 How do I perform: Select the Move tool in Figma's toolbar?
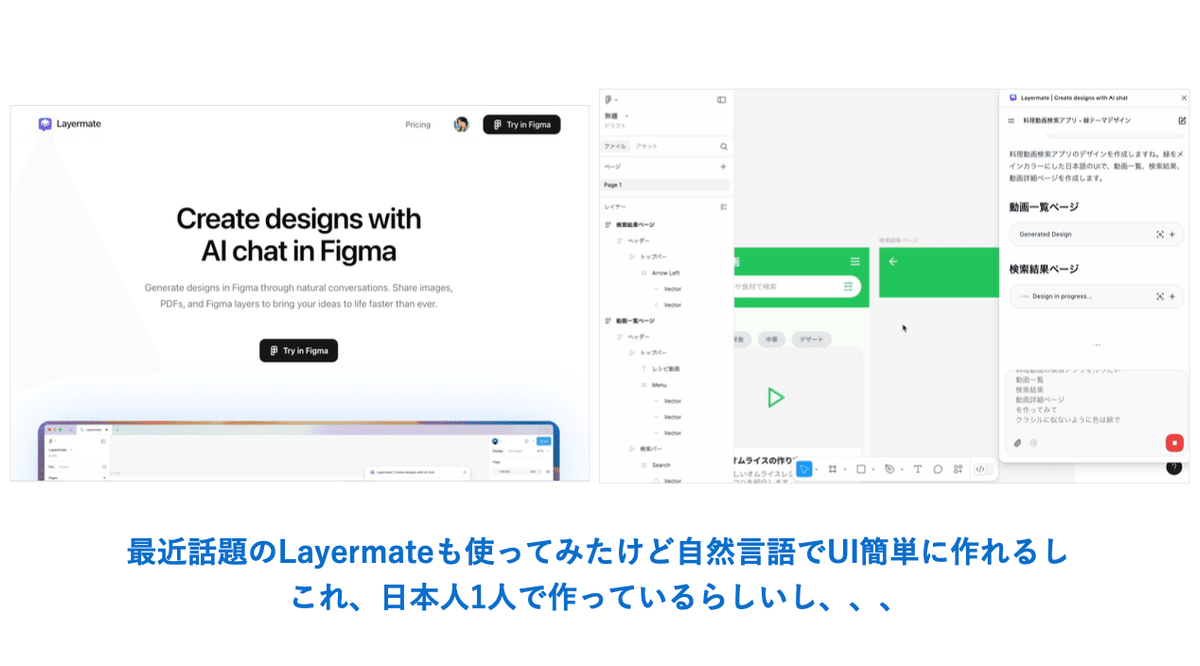pyautogui.click(x=804, y=469)
